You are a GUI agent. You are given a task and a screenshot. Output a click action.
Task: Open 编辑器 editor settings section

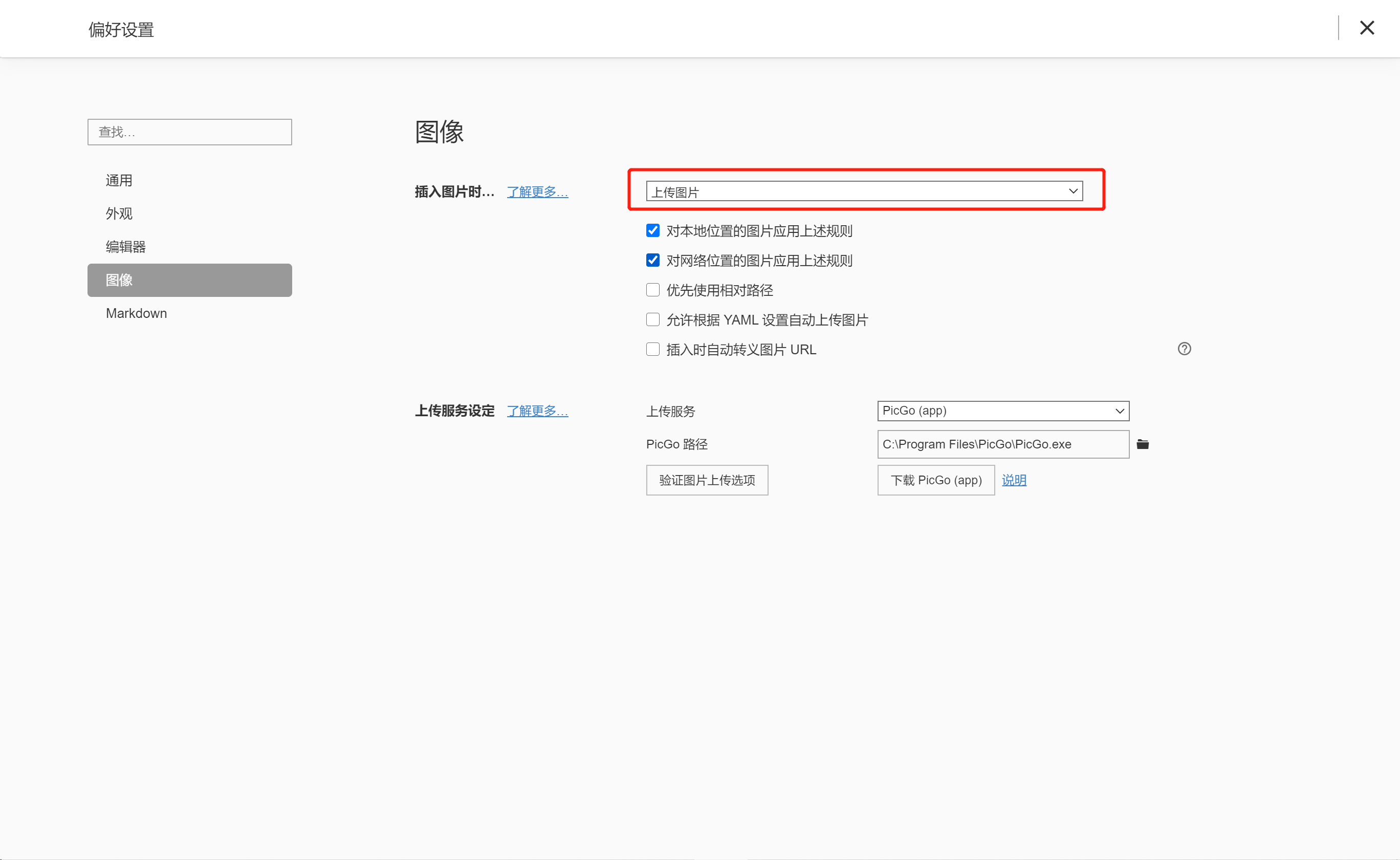click(x=125, y=246)
